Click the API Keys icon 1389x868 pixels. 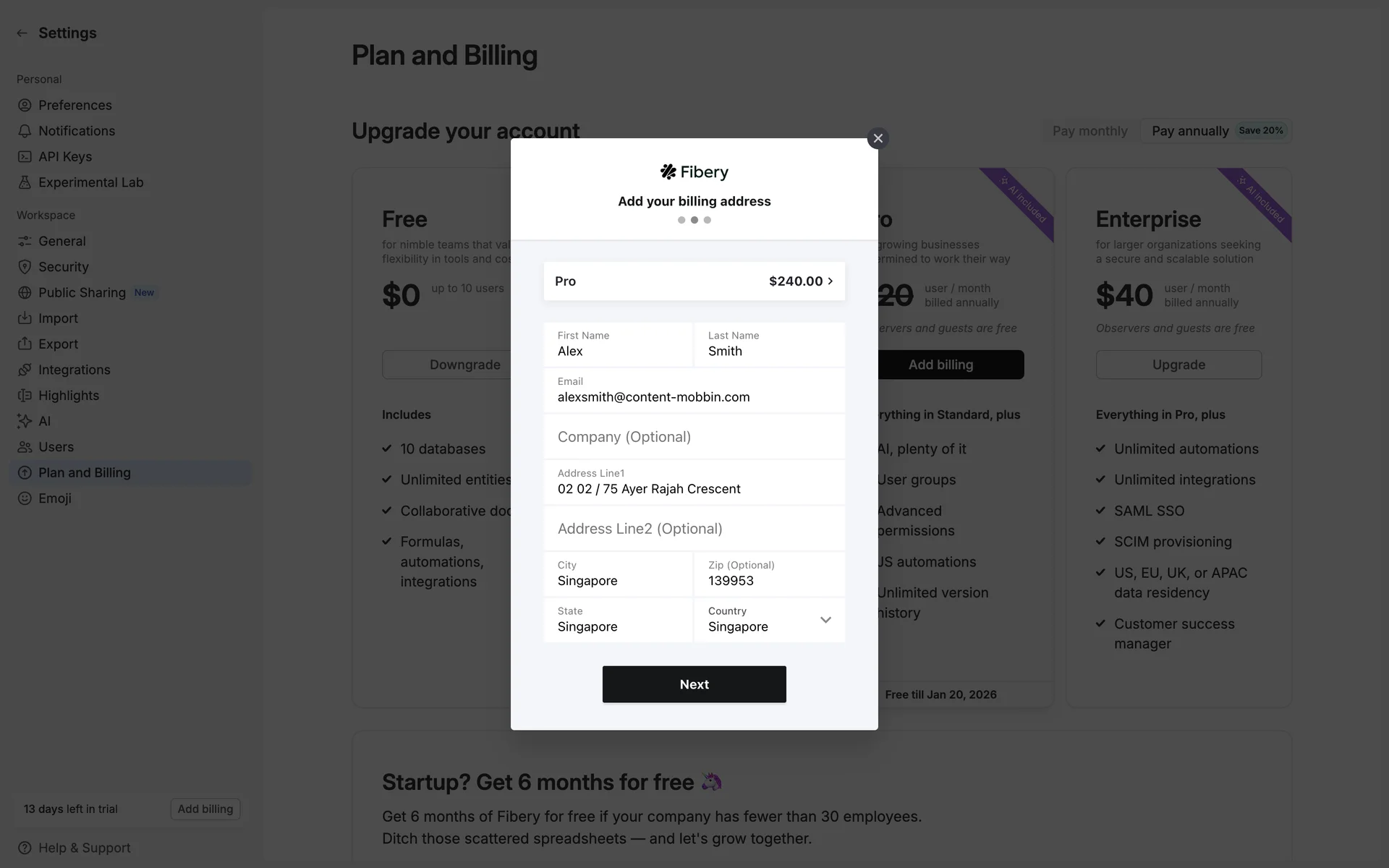click(x=25, y=157)
